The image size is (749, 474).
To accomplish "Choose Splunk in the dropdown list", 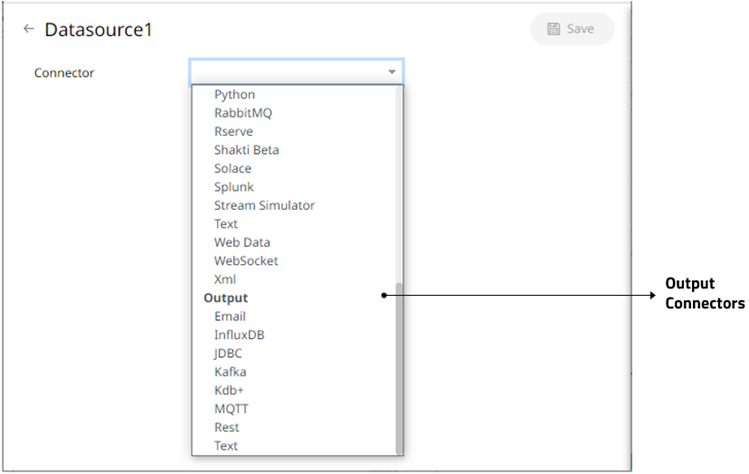I will point(233,187).
